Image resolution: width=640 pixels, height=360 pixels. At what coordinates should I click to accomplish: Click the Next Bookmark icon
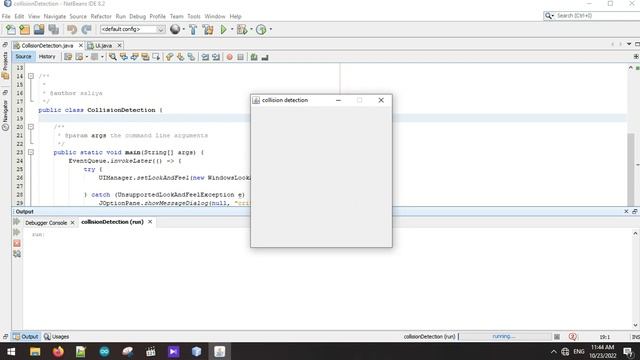tap(180, 57)
